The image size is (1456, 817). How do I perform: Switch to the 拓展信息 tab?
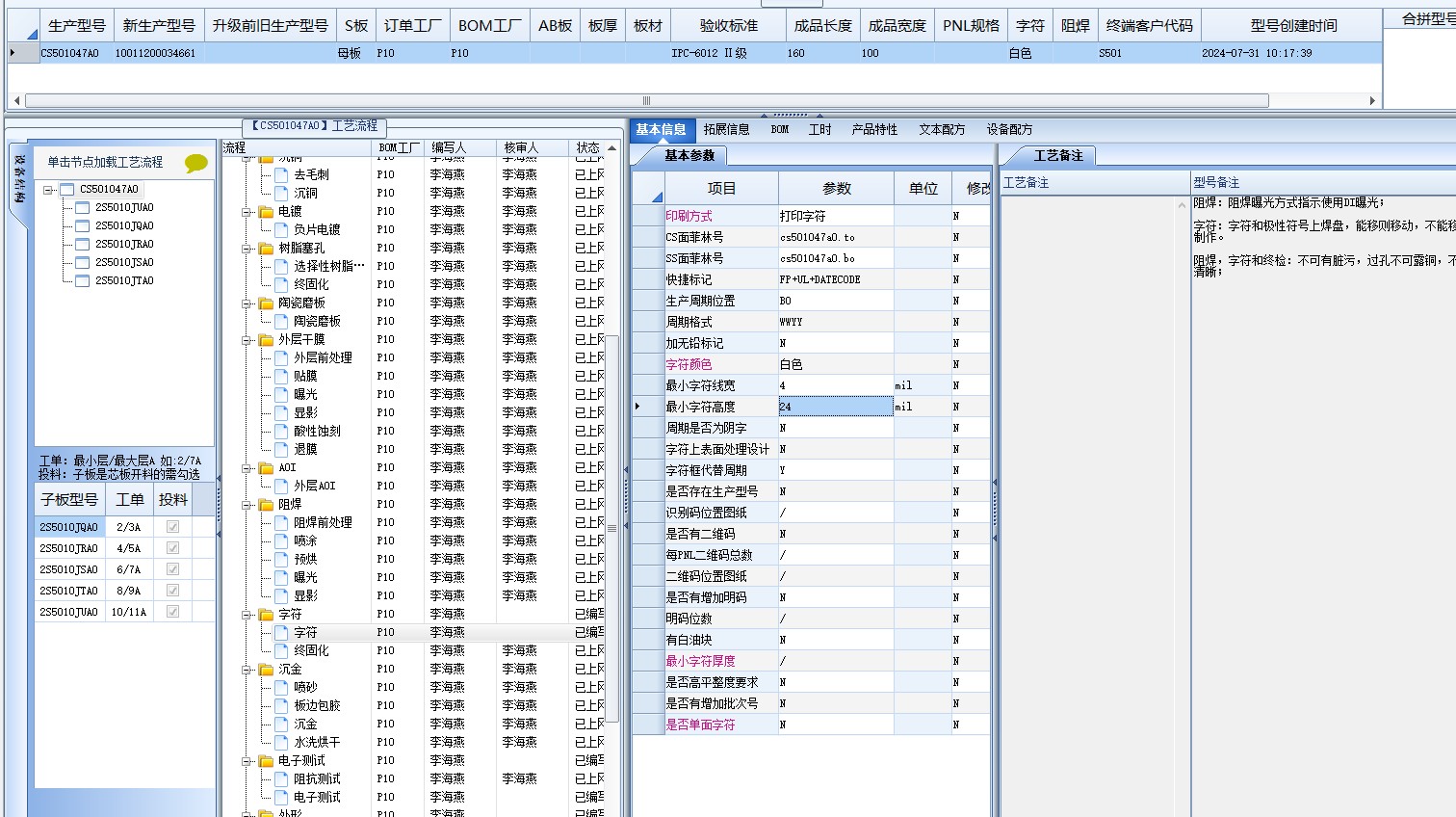pyautogui.click(x=726, y=130)
